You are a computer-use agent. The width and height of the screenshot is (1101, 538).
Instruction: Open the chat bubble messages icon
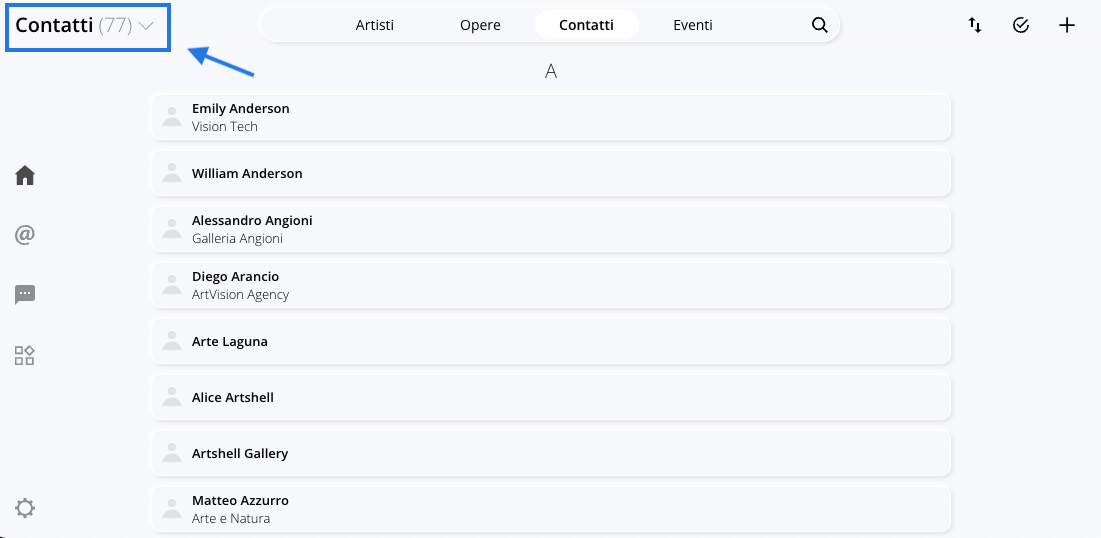pyautogui.click(x=25, y=294)
